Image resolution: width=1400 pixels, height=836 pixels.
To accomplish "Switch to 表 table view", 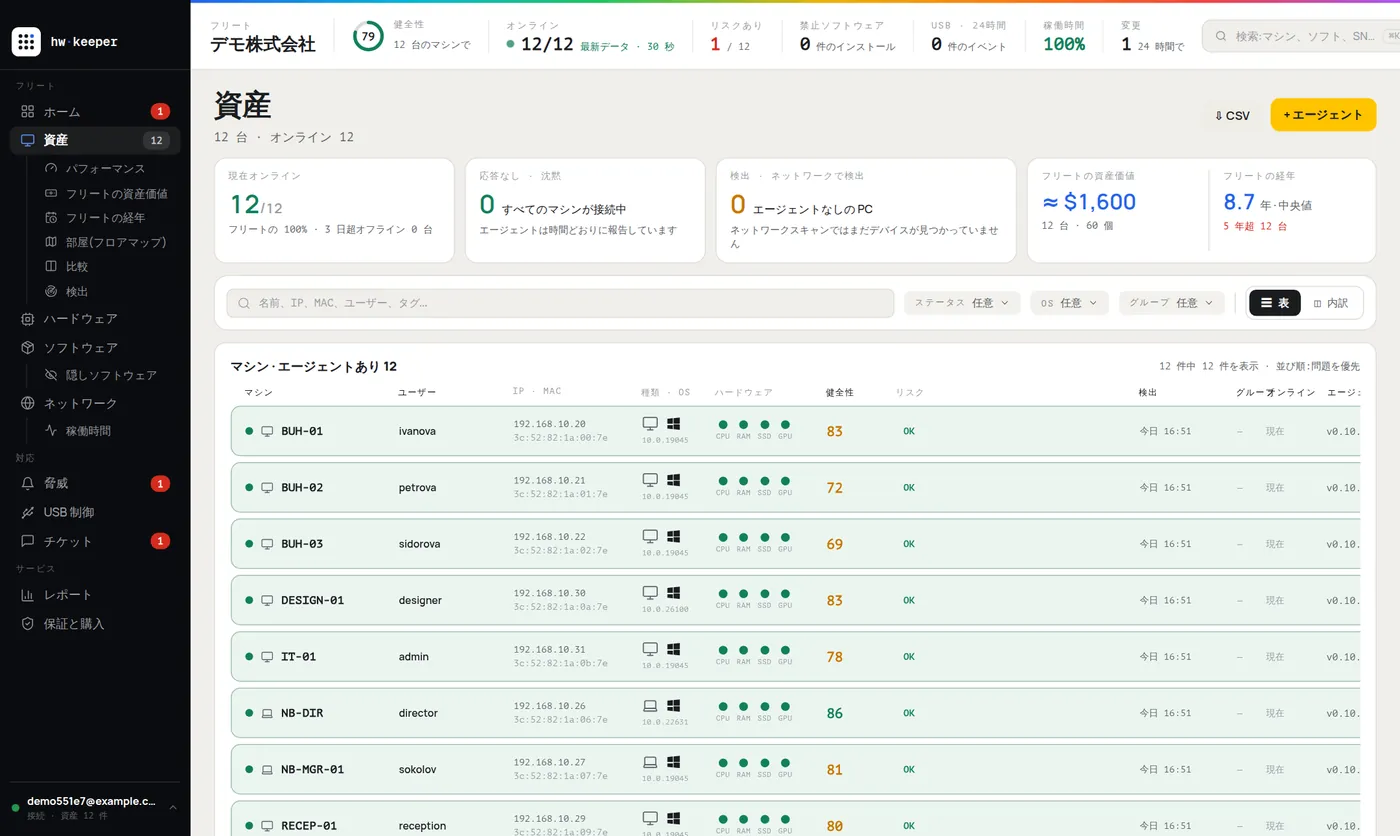I will (1275, 303).
